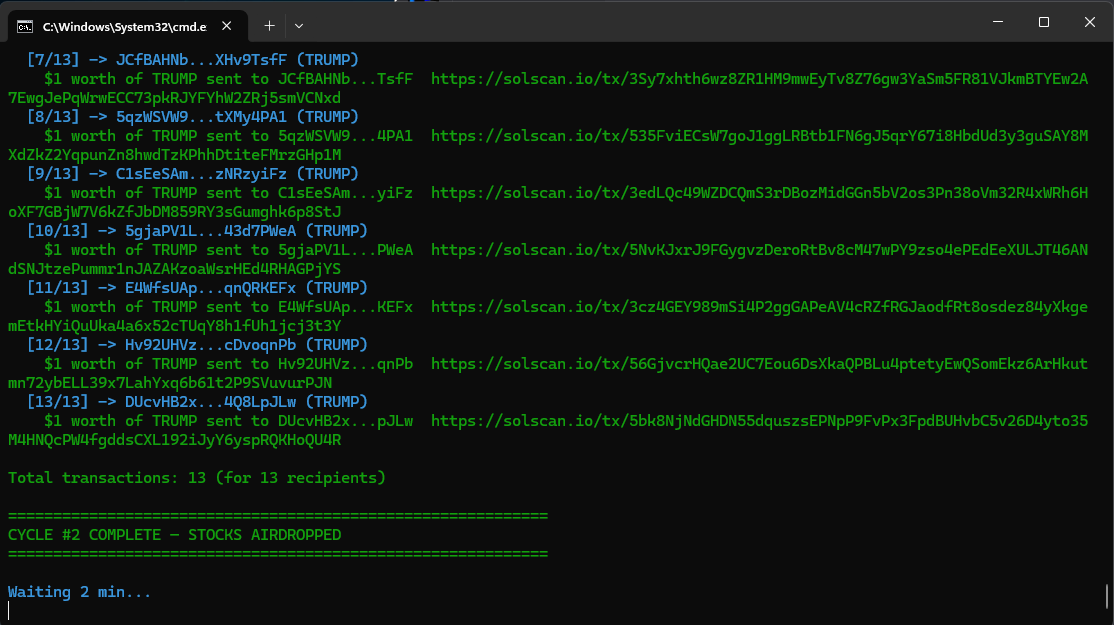
Task: Close the terminal window
Action: click(1090, 22)
